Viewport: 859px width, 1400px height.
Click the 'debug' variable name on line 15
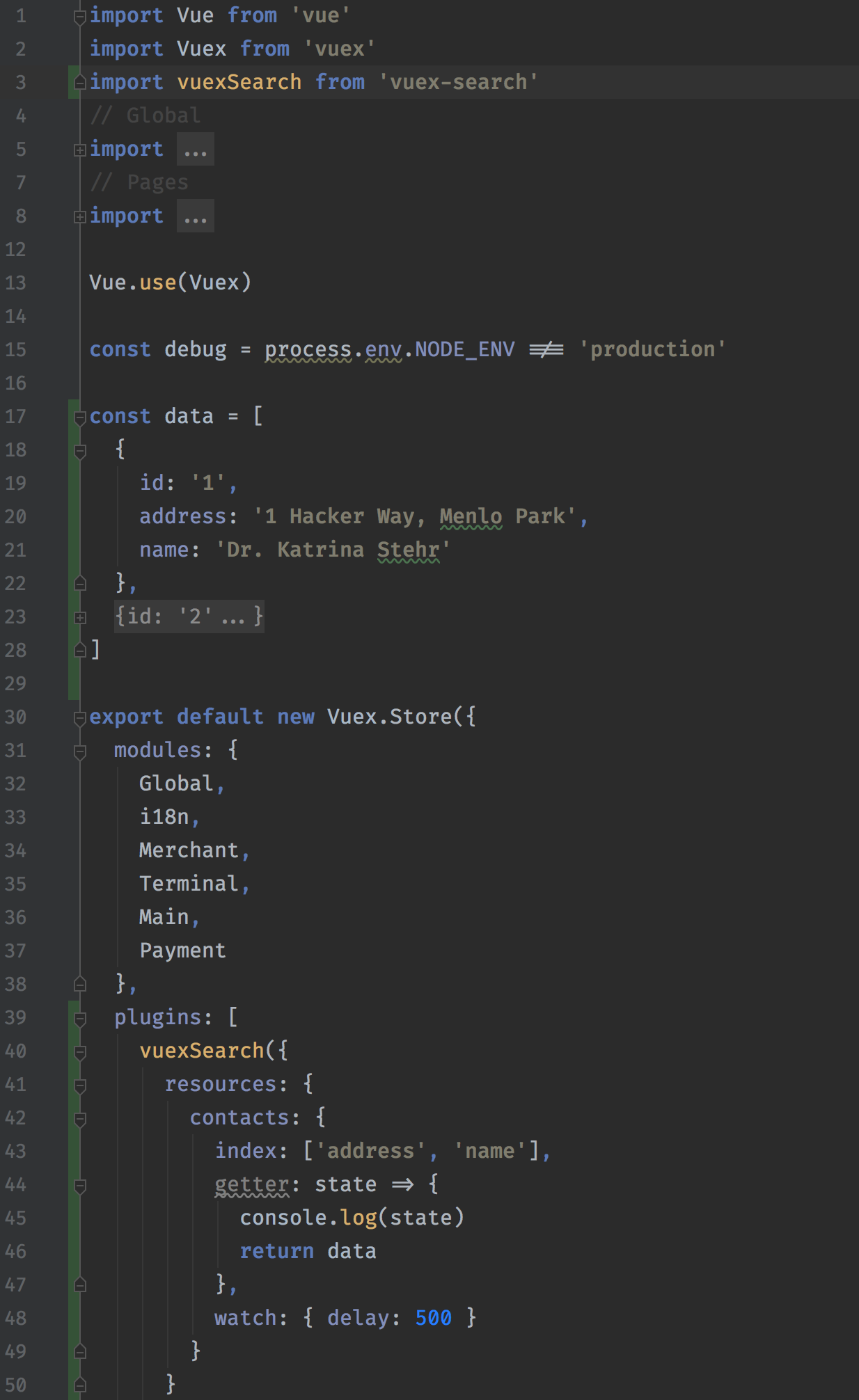(x=196, y=349)
